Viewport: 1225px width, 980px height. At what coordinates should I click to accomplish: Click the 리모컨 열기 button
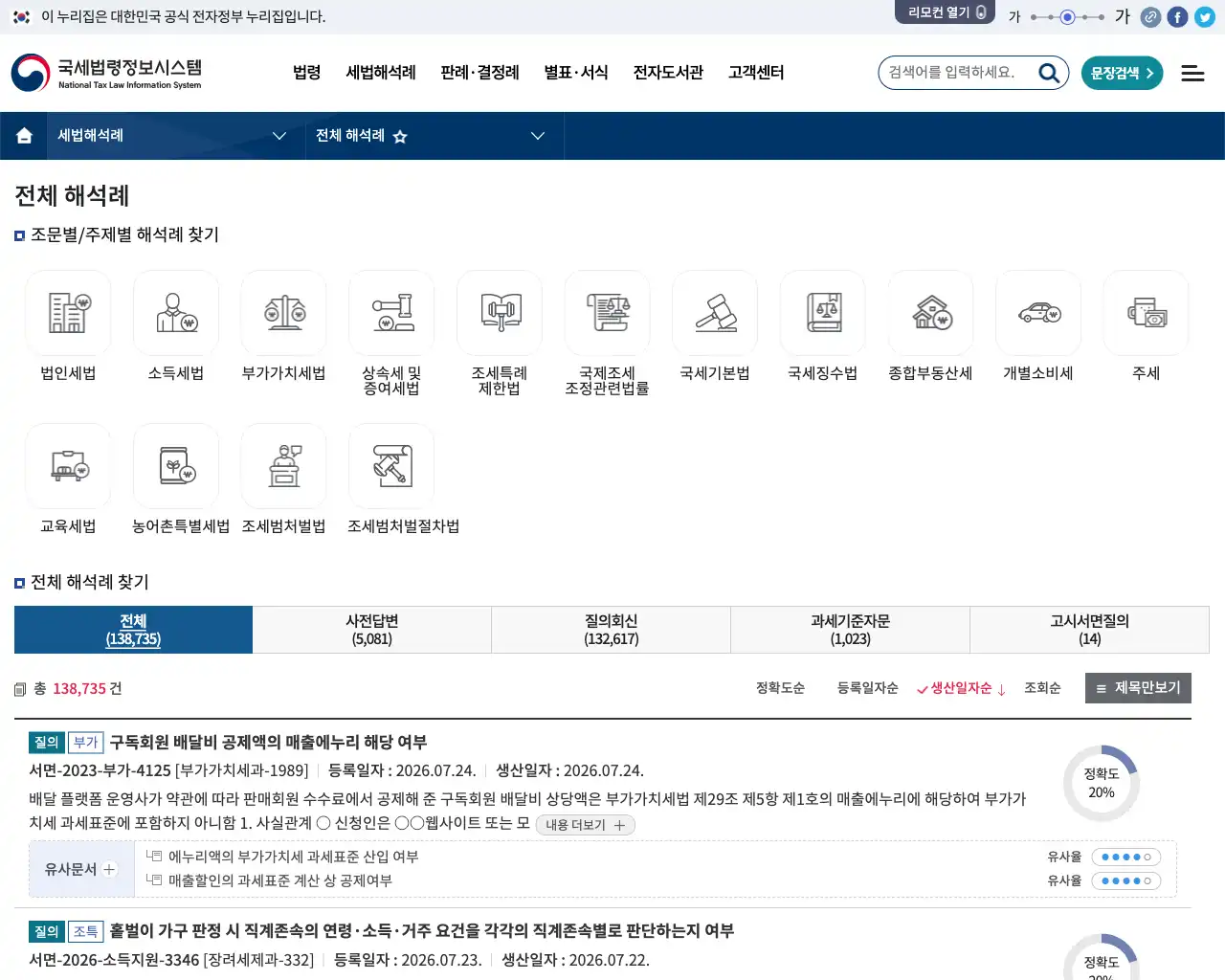945,12
